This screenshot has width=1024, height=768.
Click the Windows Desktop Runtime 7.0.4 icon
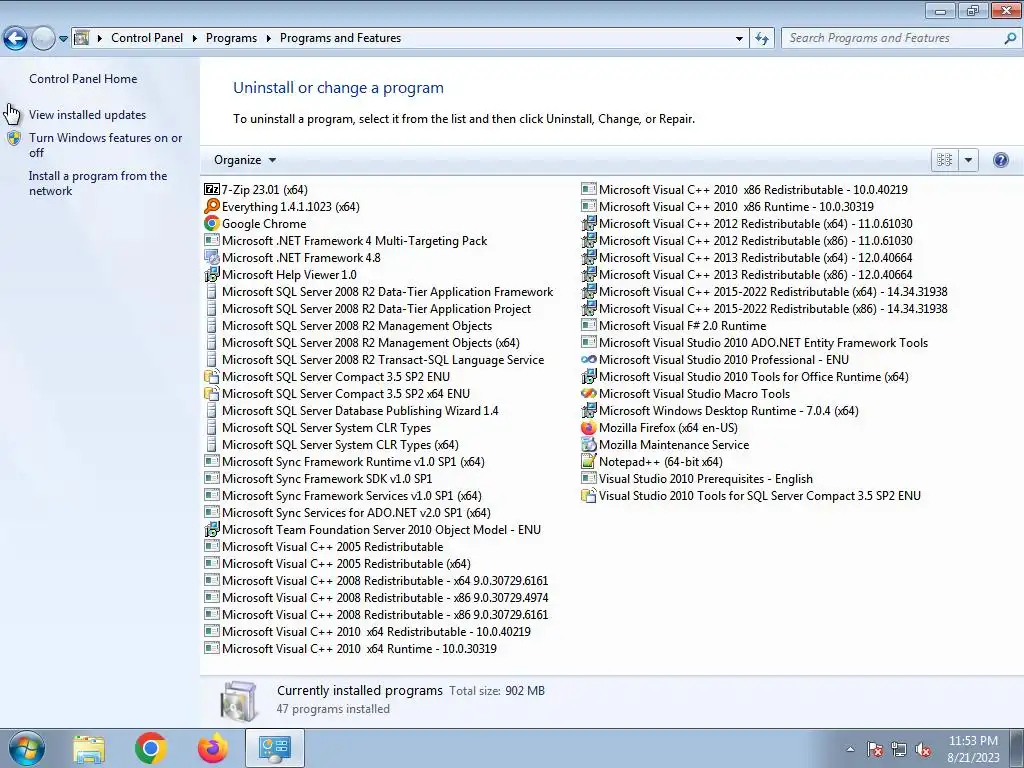click(588, 411)
